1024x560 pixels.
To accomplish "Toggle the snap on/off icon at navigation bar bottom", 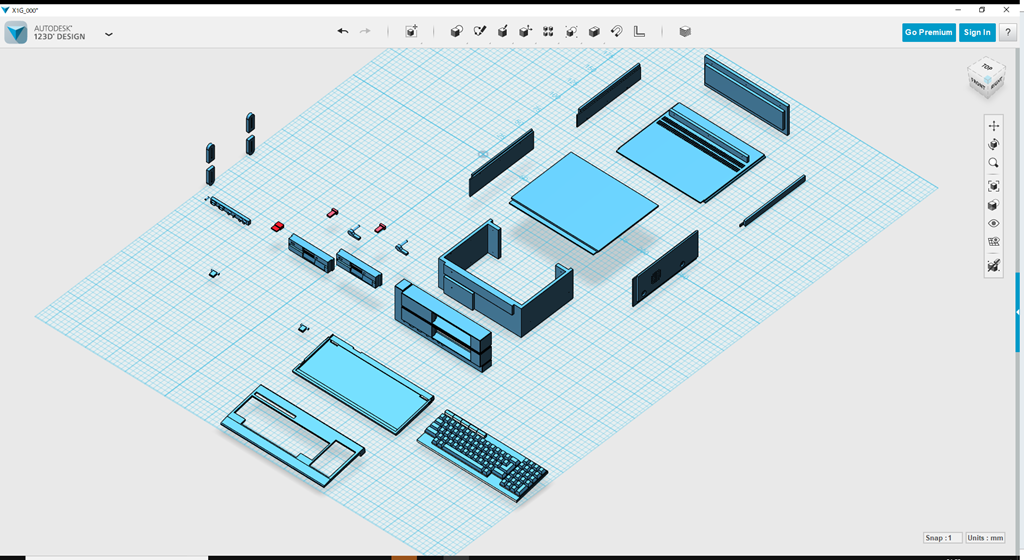I will pyautogui.click(x=993, y=266).
